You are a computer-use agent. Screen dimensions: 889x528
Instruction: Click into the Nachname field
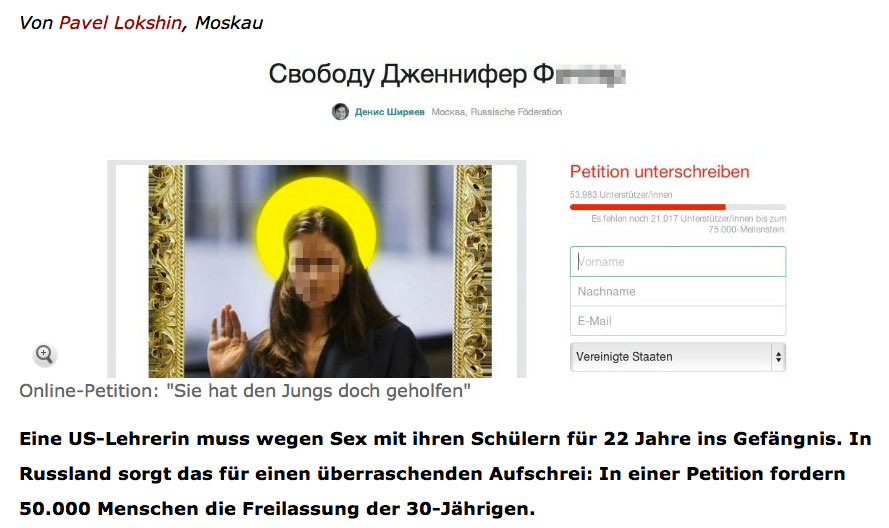678,292
